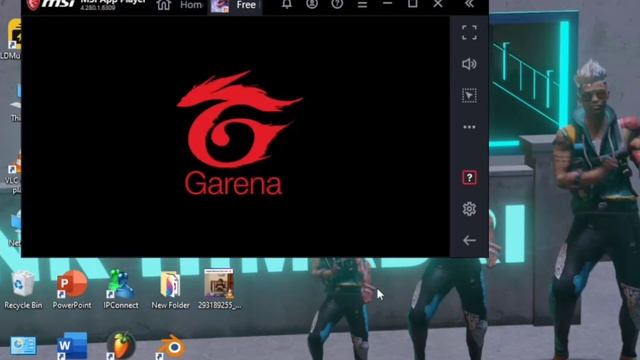Select the Control Panel desktop icon
The width and height of the screenshot is (640, 360).
23,346
